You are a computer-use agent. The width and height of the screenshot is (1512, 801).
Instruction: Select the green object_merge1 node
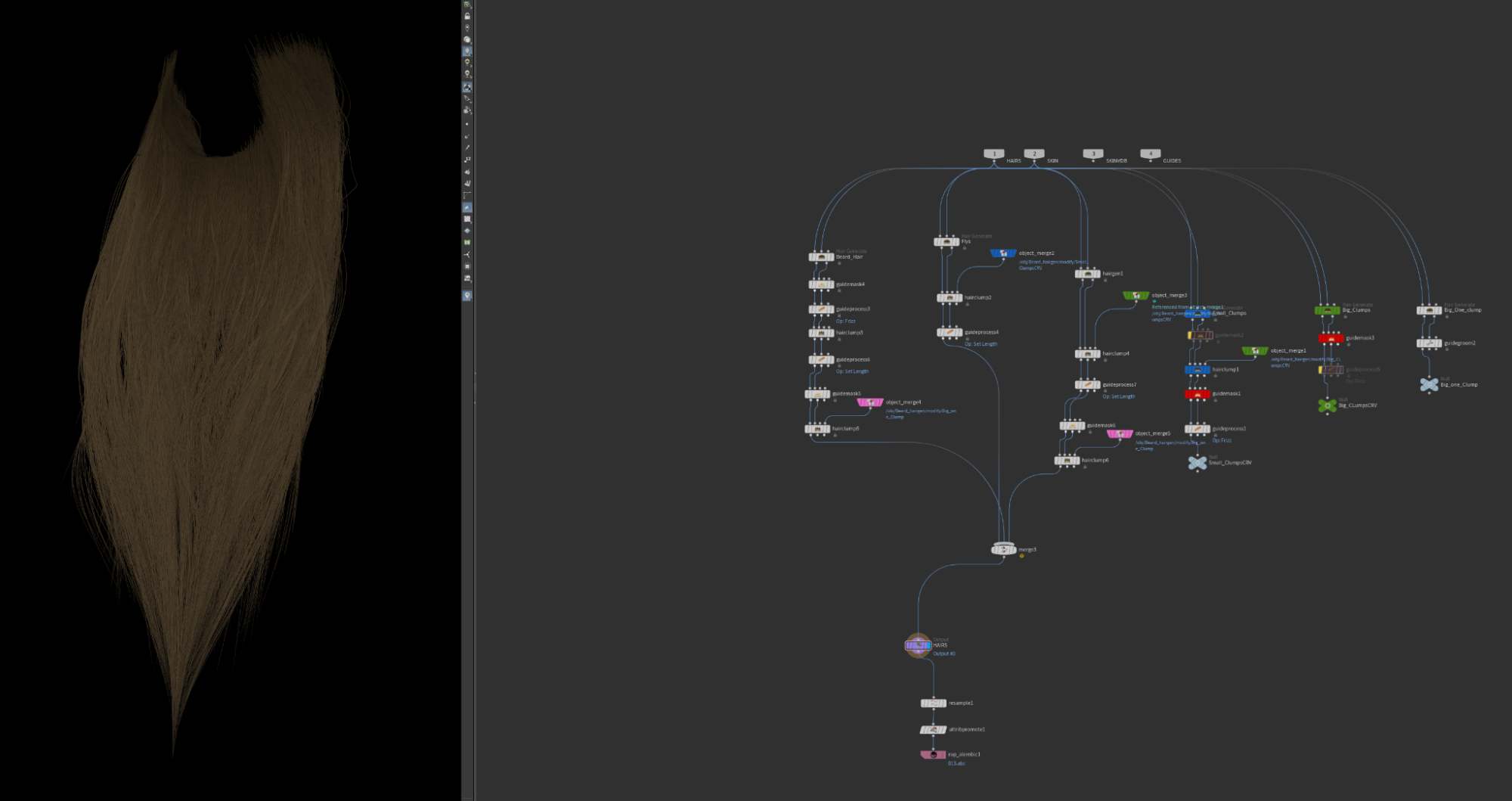(x=1255, y=351)
